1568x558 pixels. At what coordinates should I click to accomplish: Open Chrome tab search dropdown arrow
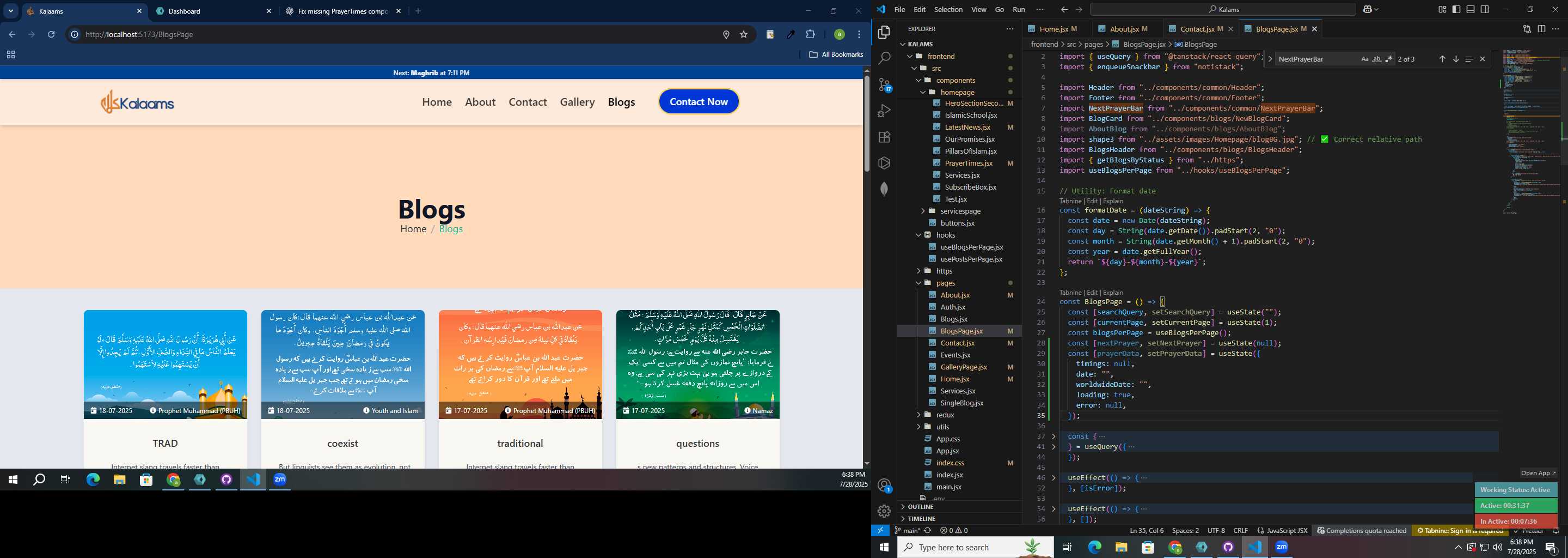(11, 11)
